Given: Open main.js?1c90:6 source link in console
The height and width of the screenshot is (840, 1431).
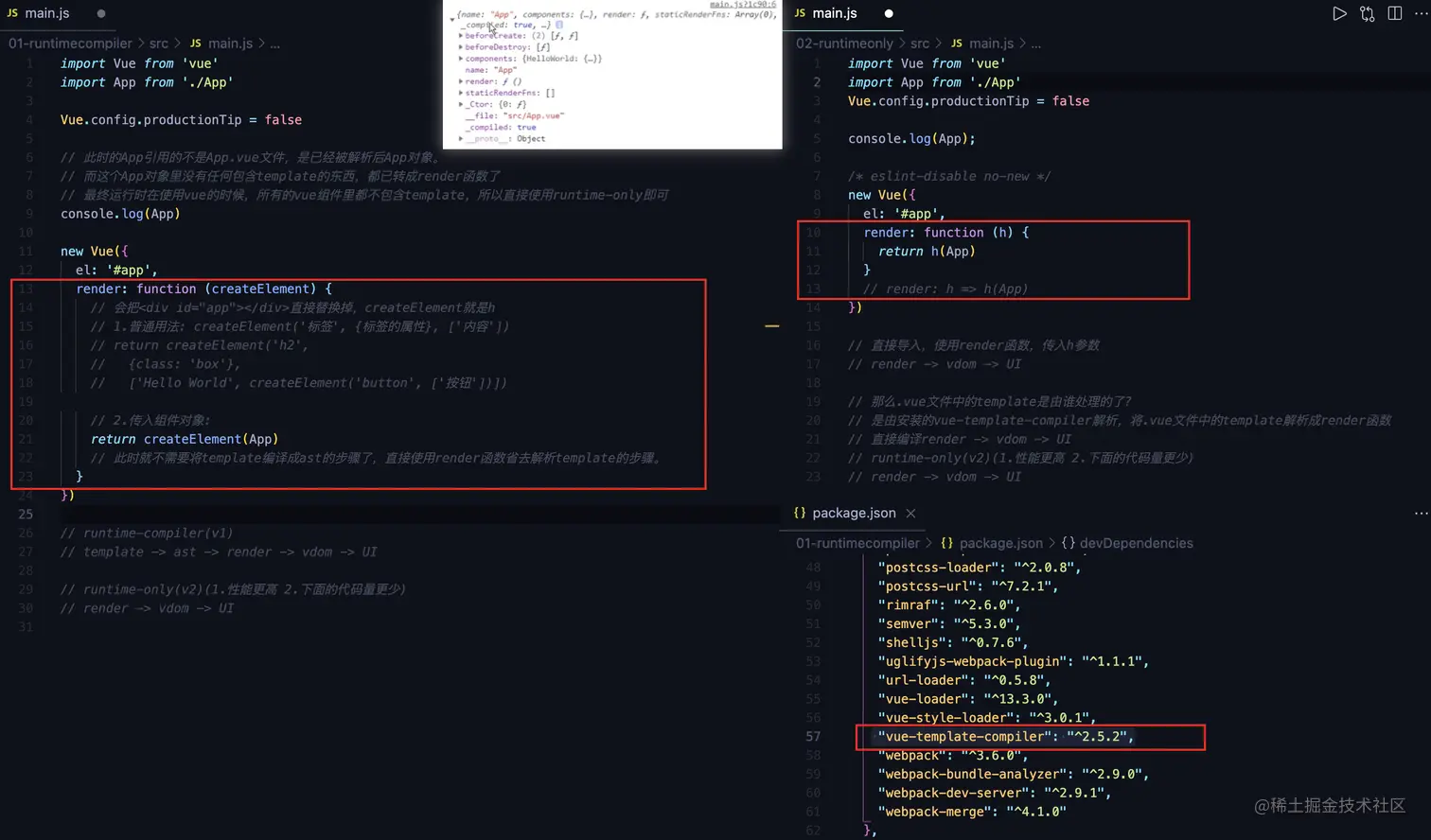Looking at the screenshot, I should coord(743,5).
